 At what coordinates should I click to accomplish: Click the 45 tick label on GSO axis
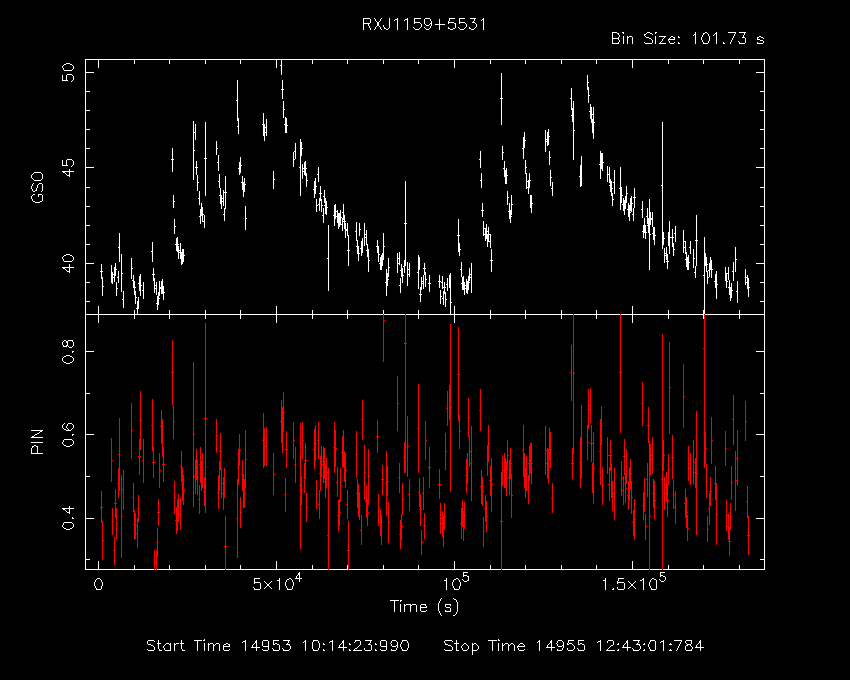pyautogui.click(x=68, y=168)
